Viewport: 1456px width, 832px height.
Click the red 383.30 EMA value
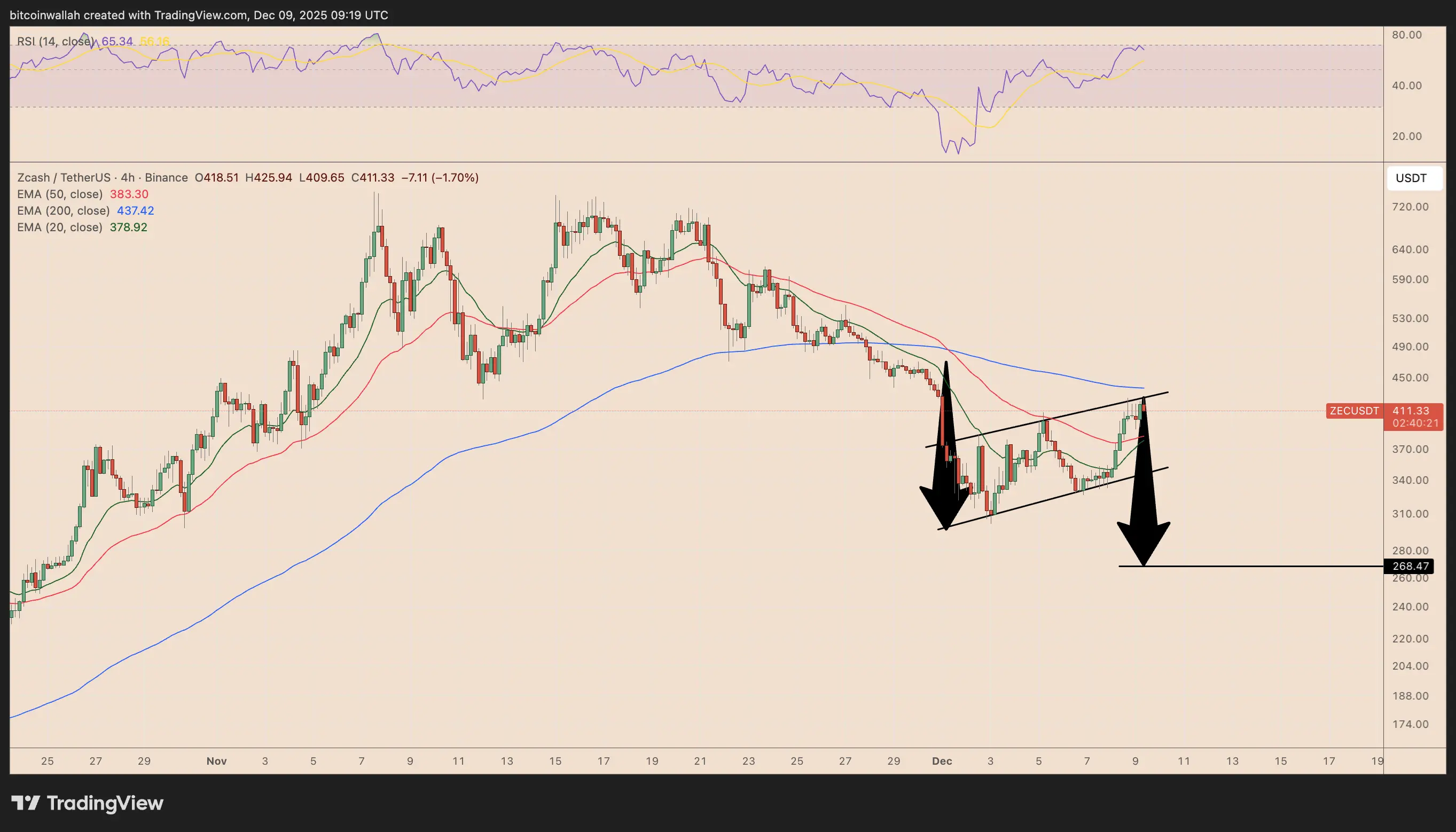(x=129, y=194)
